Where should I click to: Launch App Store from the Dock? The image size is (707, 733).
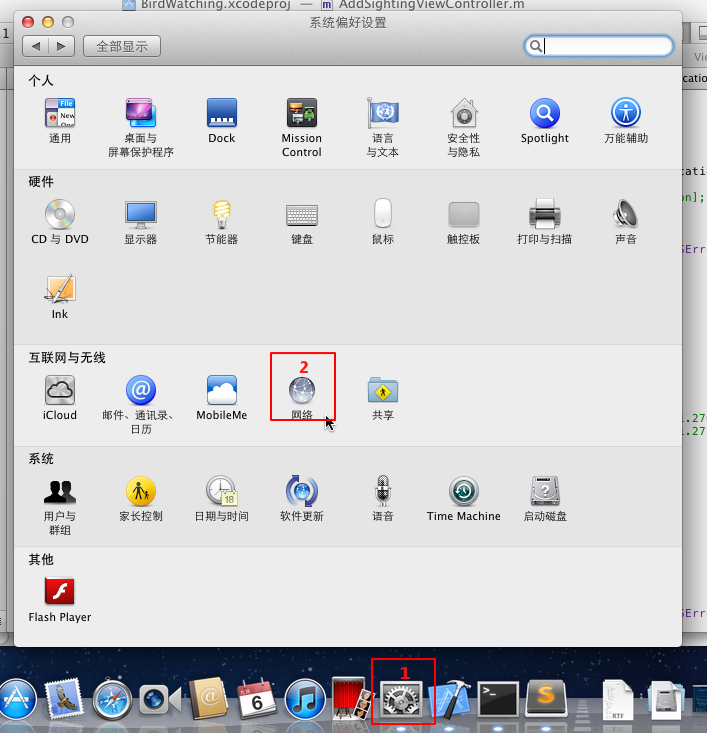[x=18, y=699]
